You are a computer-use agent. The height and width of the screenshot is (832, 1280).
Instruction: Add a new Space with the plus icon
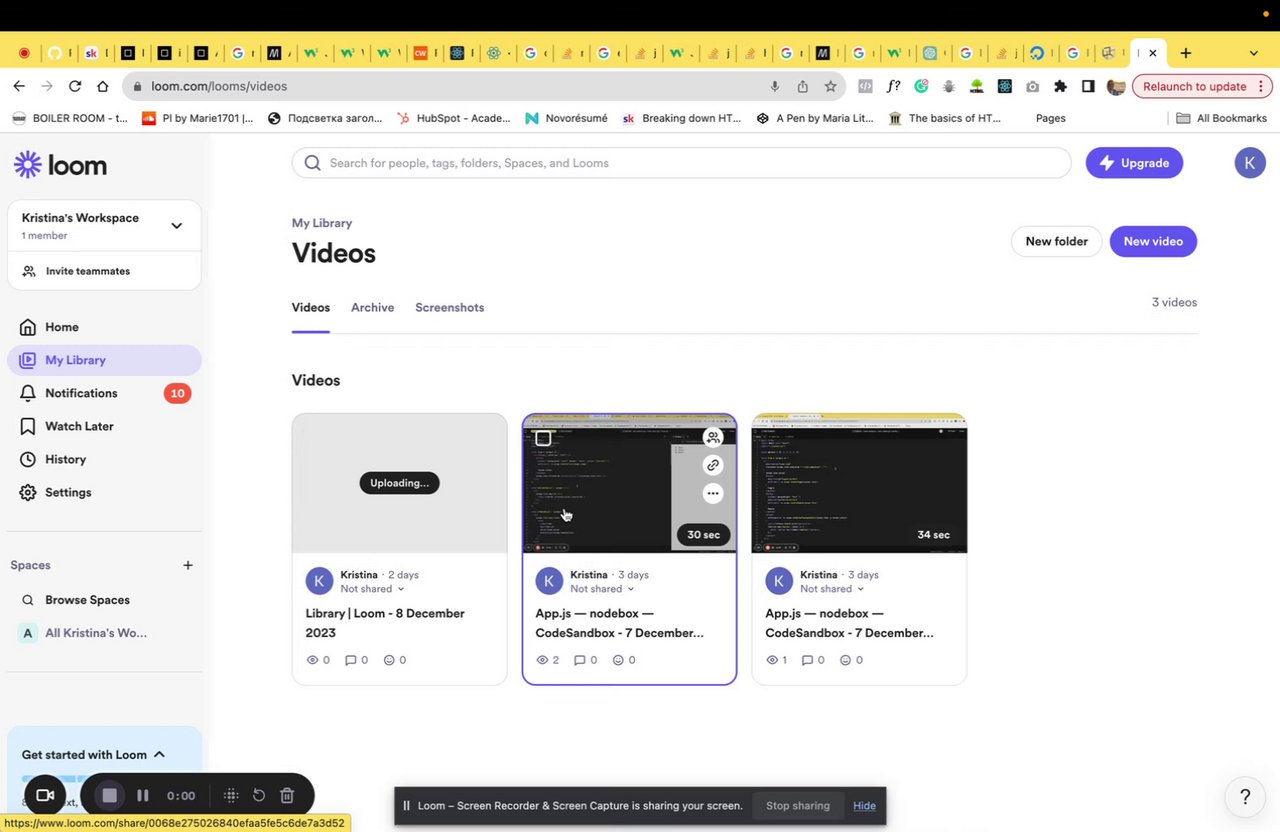188,565
